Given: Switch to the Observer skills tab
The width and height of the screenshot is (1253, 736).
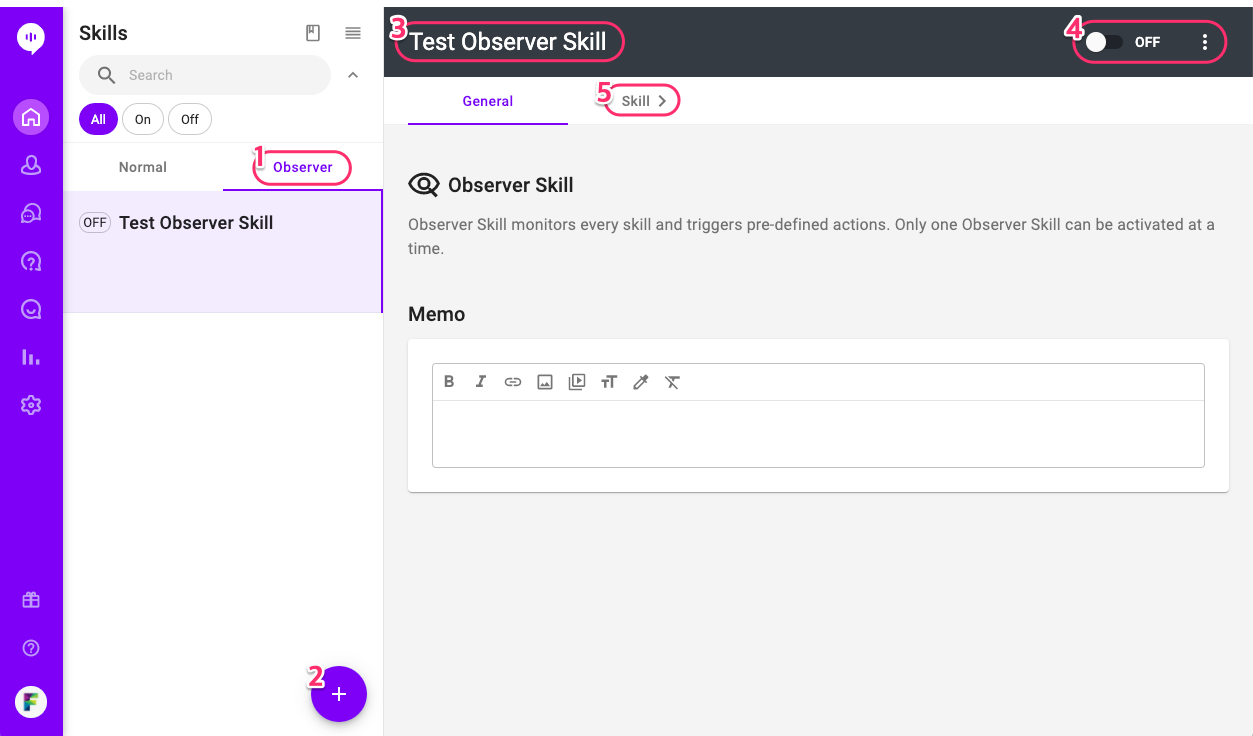Looking at the screenshot, I should (303, 167).
